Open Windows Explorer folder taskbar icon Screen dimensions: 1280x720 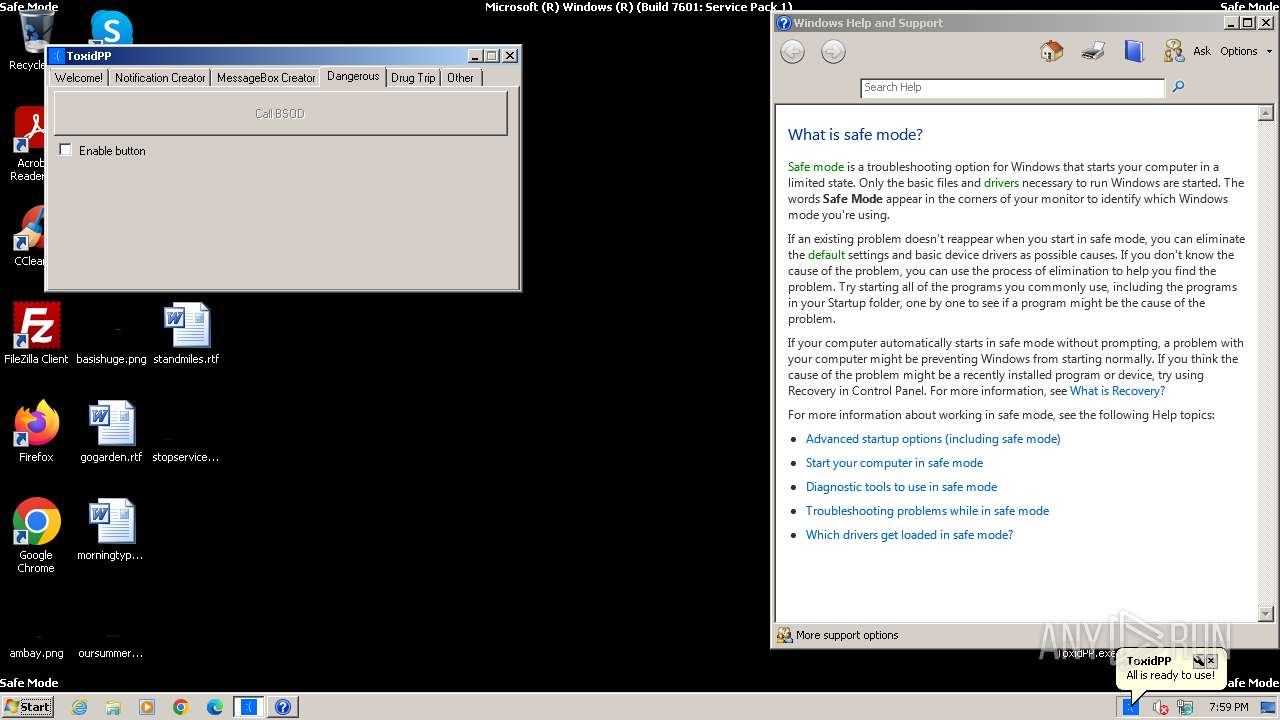coord(113,707)
